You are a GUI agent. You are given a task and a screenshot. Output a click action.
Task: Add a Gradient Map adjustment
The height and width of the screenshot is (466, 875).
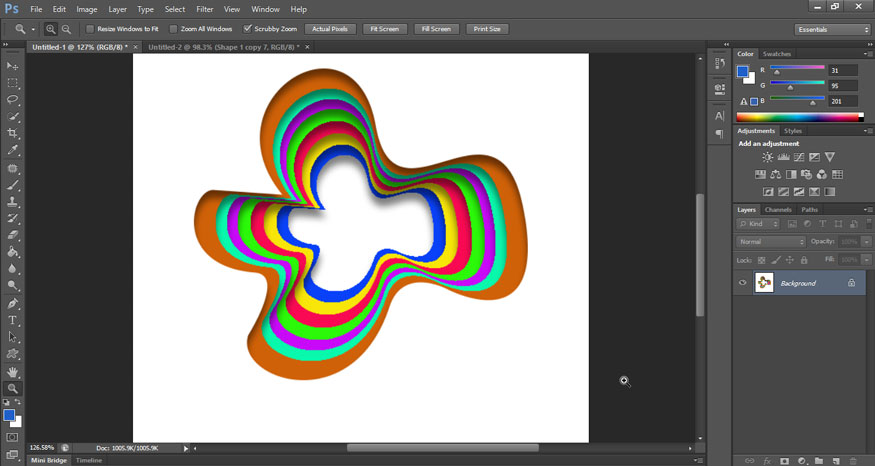tap(830, 192)
